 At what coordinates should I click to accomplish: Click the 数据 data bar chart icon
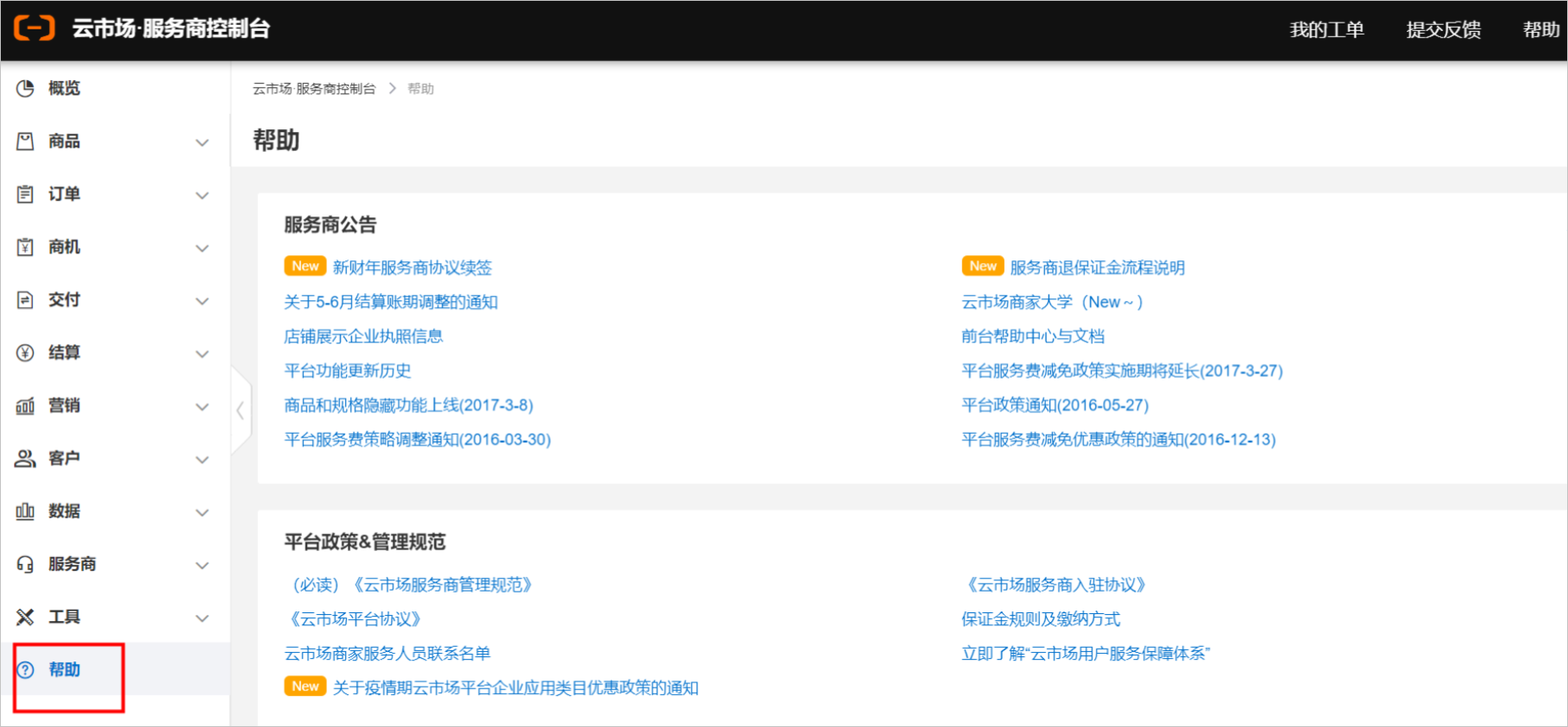[25, 511]
